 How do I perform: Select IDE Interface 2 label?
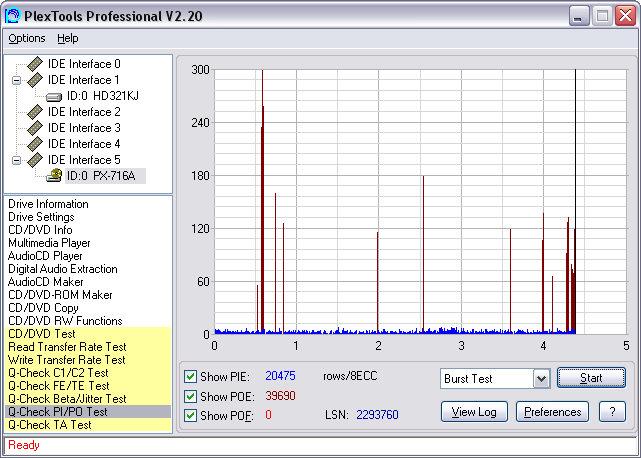point(84,112)
